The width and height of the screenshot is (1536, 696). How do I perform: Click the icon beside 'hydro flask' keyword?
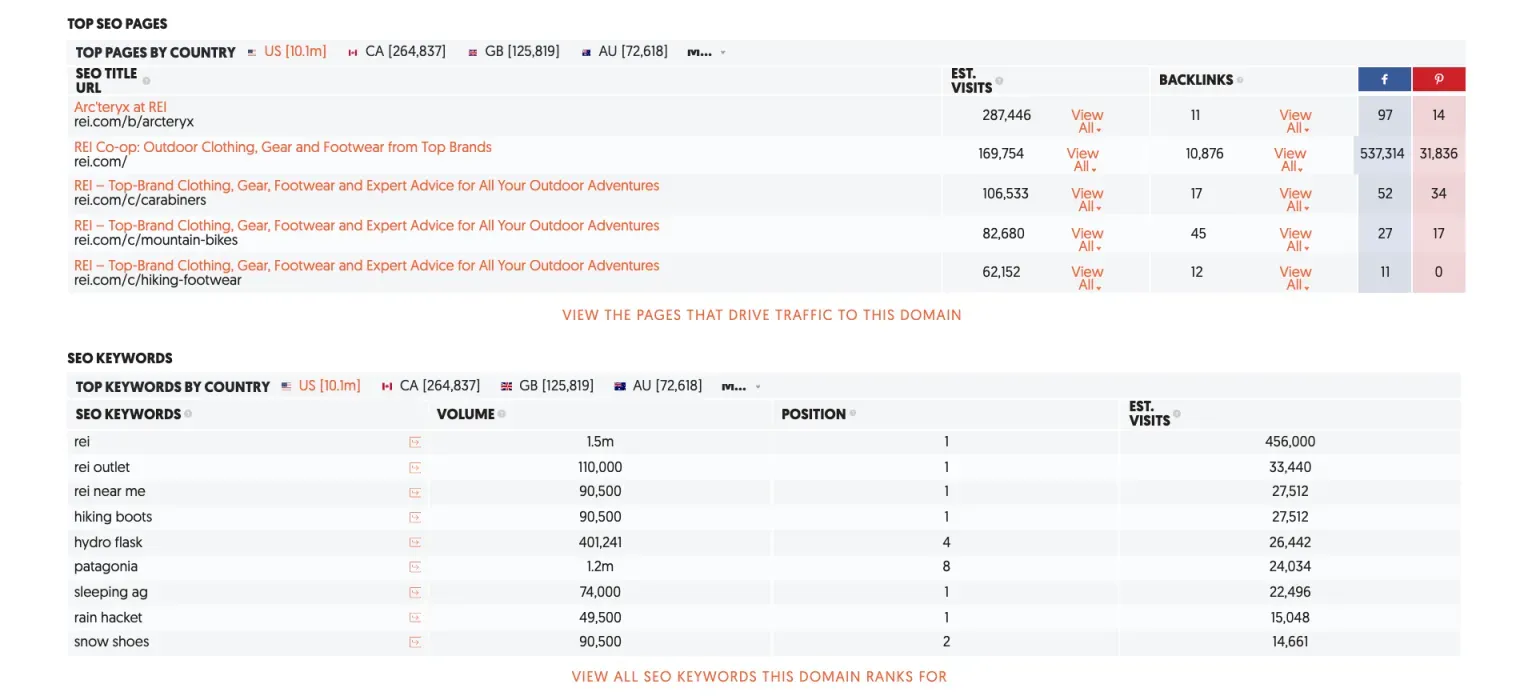tap(415, 542)
